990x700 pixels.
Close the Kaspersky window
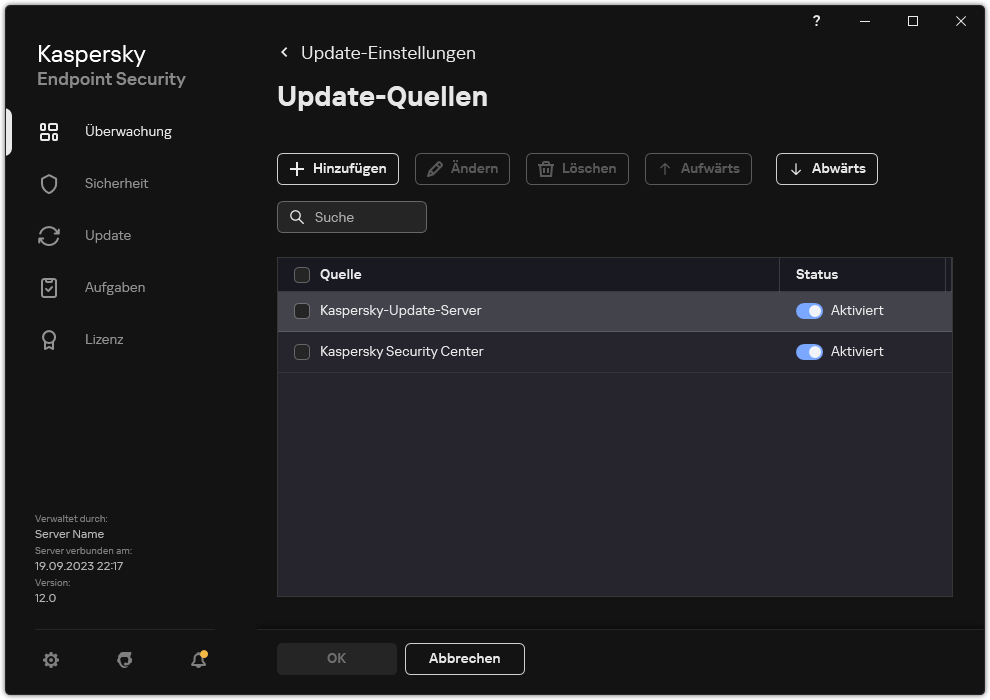click(960, 21)
